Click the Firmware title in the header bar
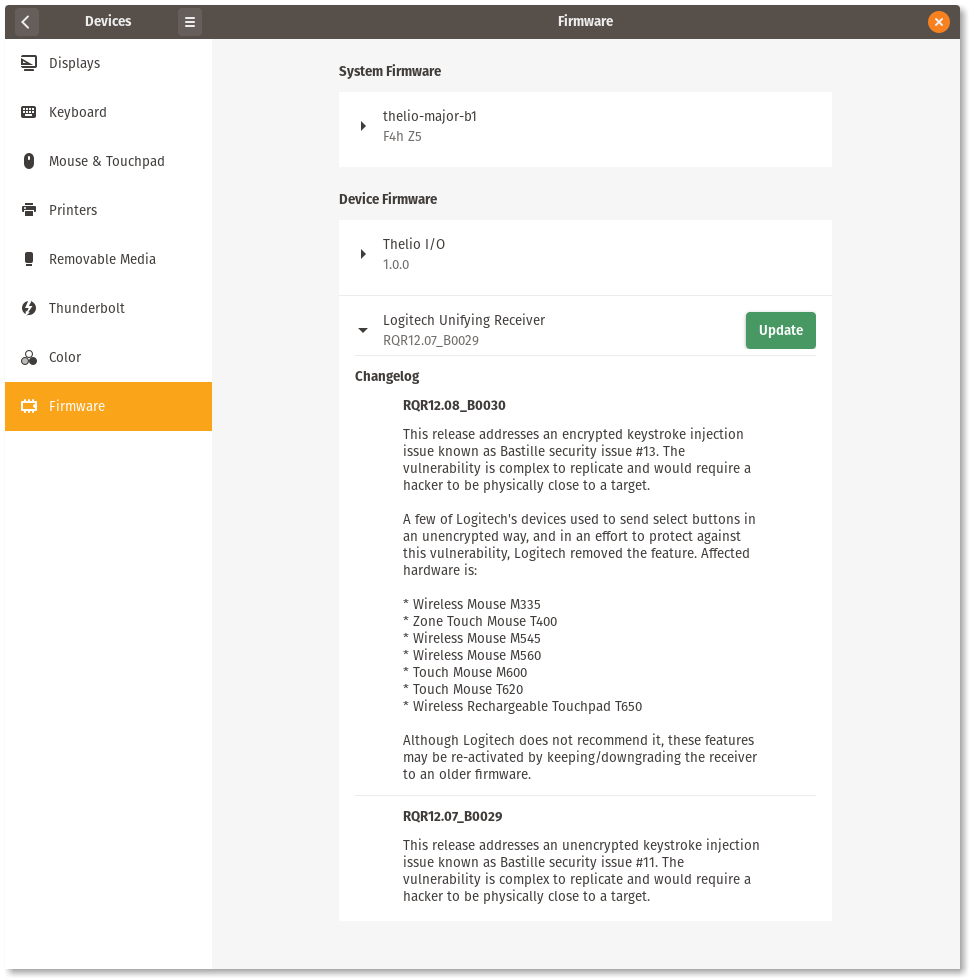The image size is (969, 978). tap(585, 21)
